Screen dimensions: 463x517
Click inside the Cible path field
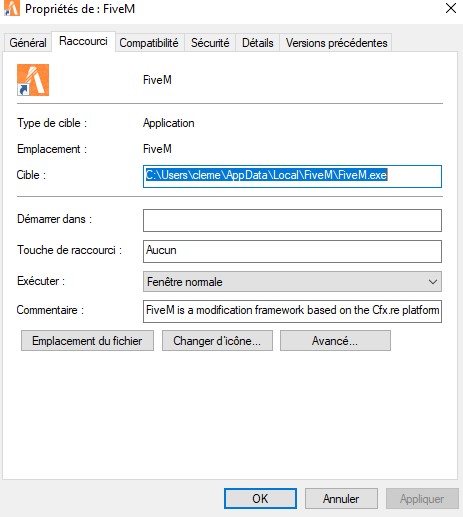292,176
